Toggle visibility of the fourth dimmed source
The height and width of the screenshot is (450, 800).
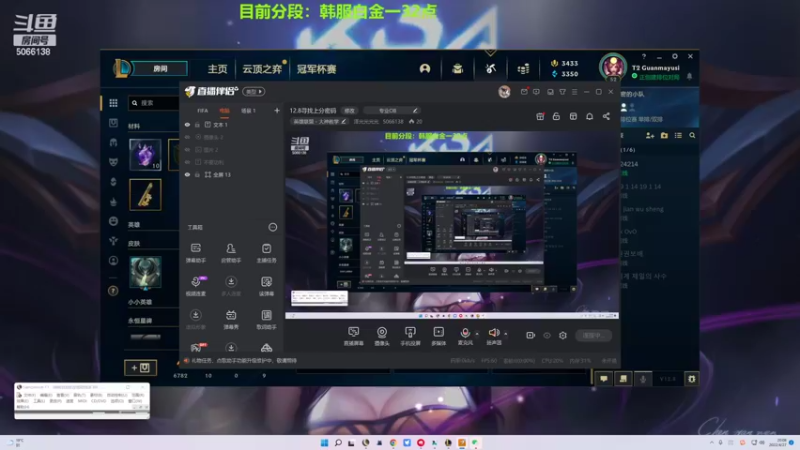(187, 162)
